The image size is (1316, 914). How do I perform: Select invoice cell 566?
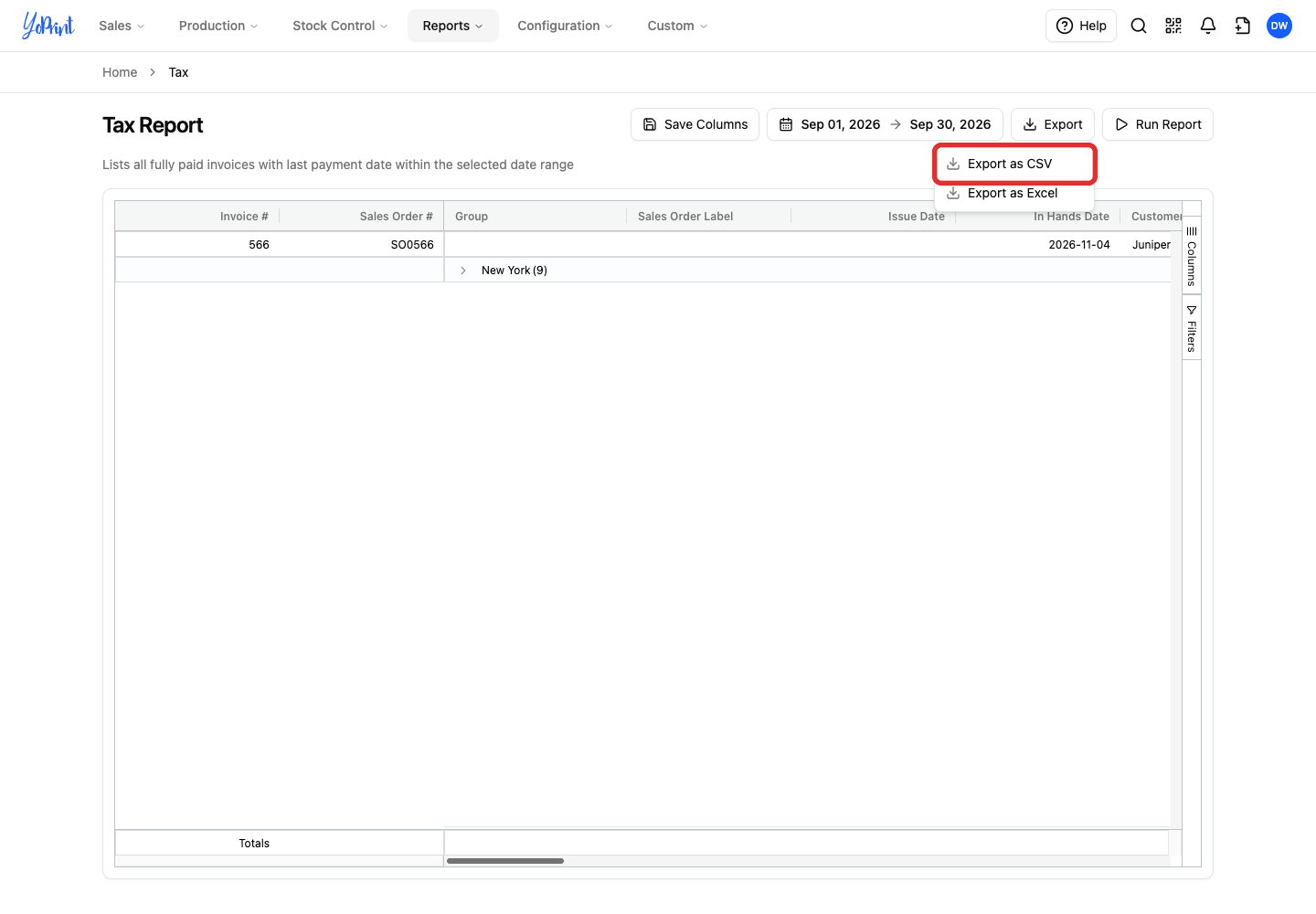(197, 245)
